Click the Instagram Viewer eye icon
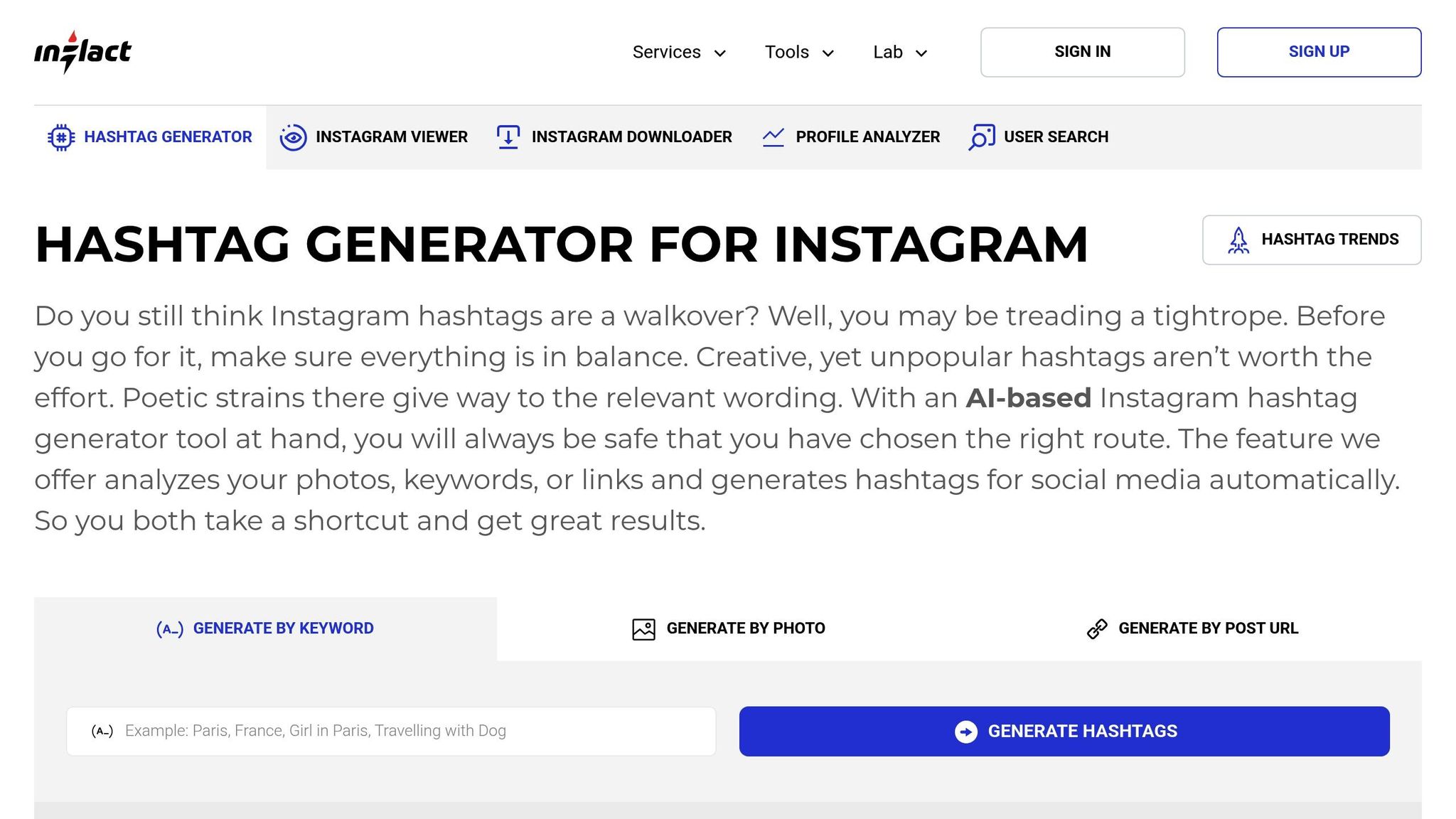This screenshot has width=1456, height=819. 293,137
